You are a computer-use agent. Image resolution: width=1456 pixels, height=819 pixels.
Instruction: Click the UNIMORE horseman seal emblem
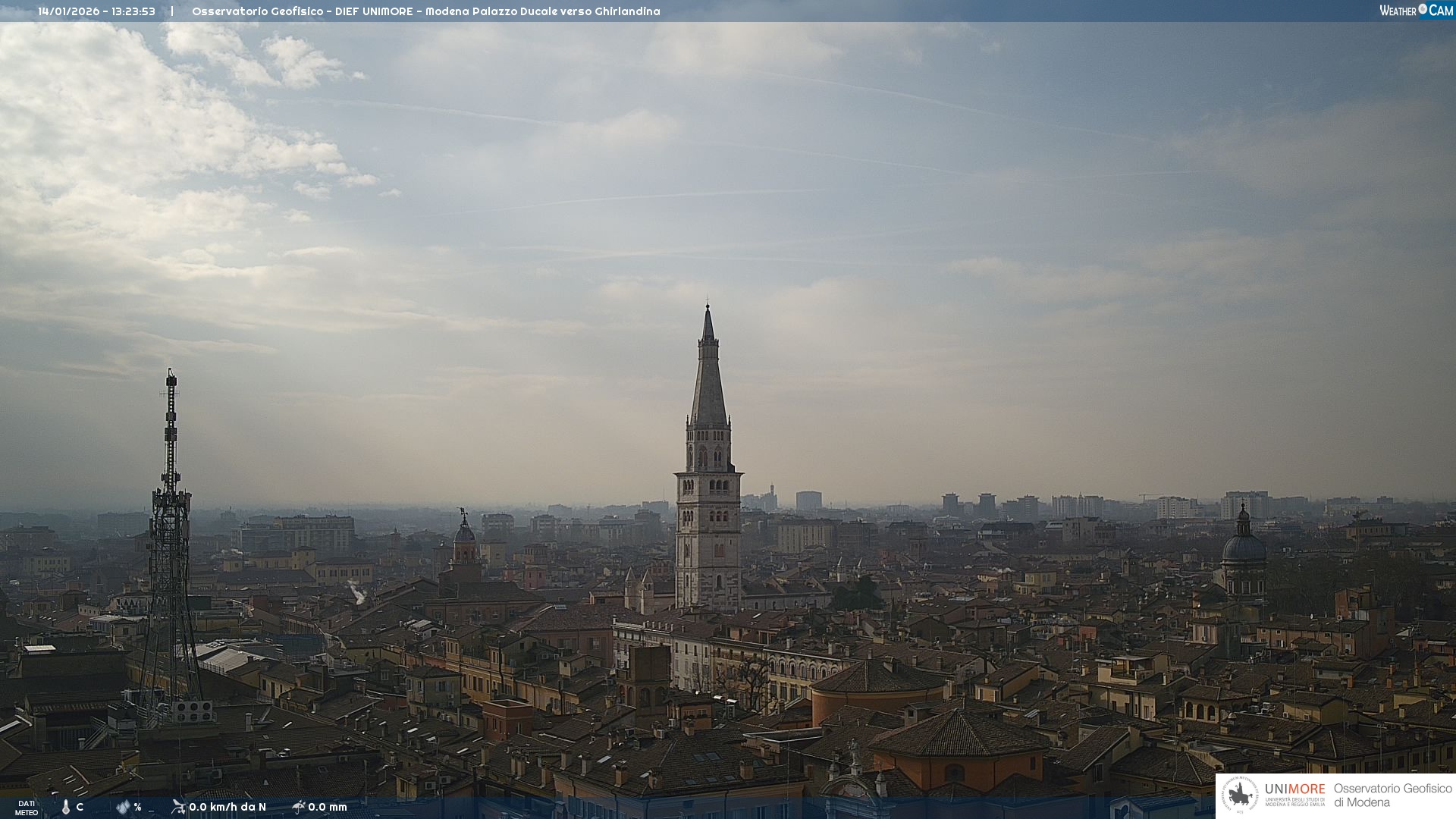click(1240, 795)
